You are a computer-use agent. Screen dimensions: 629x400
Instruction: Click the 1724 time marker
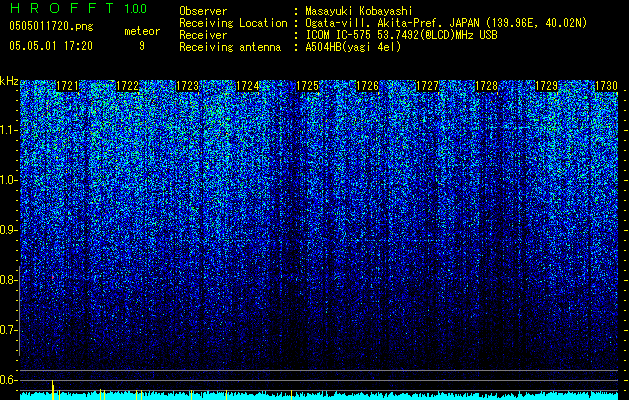[248, 86]
